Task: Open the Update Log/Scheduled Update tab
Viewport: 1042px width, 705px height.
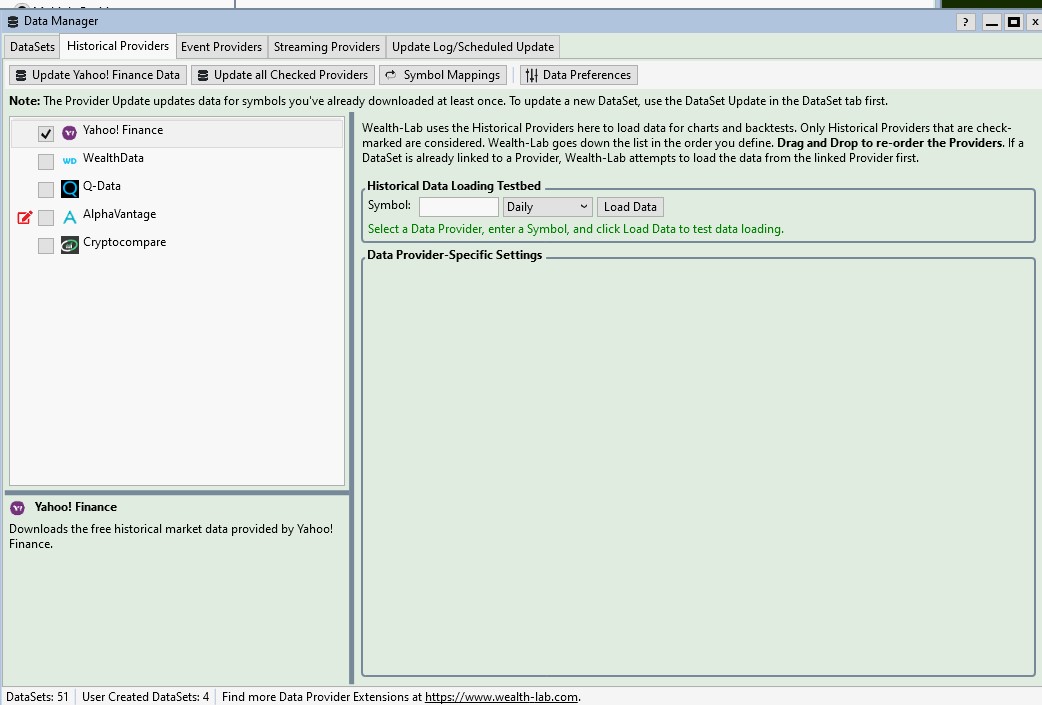Action: 472,47
